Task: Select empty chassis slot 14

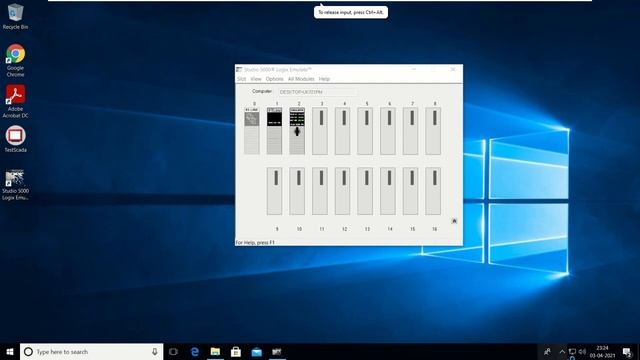Action: coord(388,191)
